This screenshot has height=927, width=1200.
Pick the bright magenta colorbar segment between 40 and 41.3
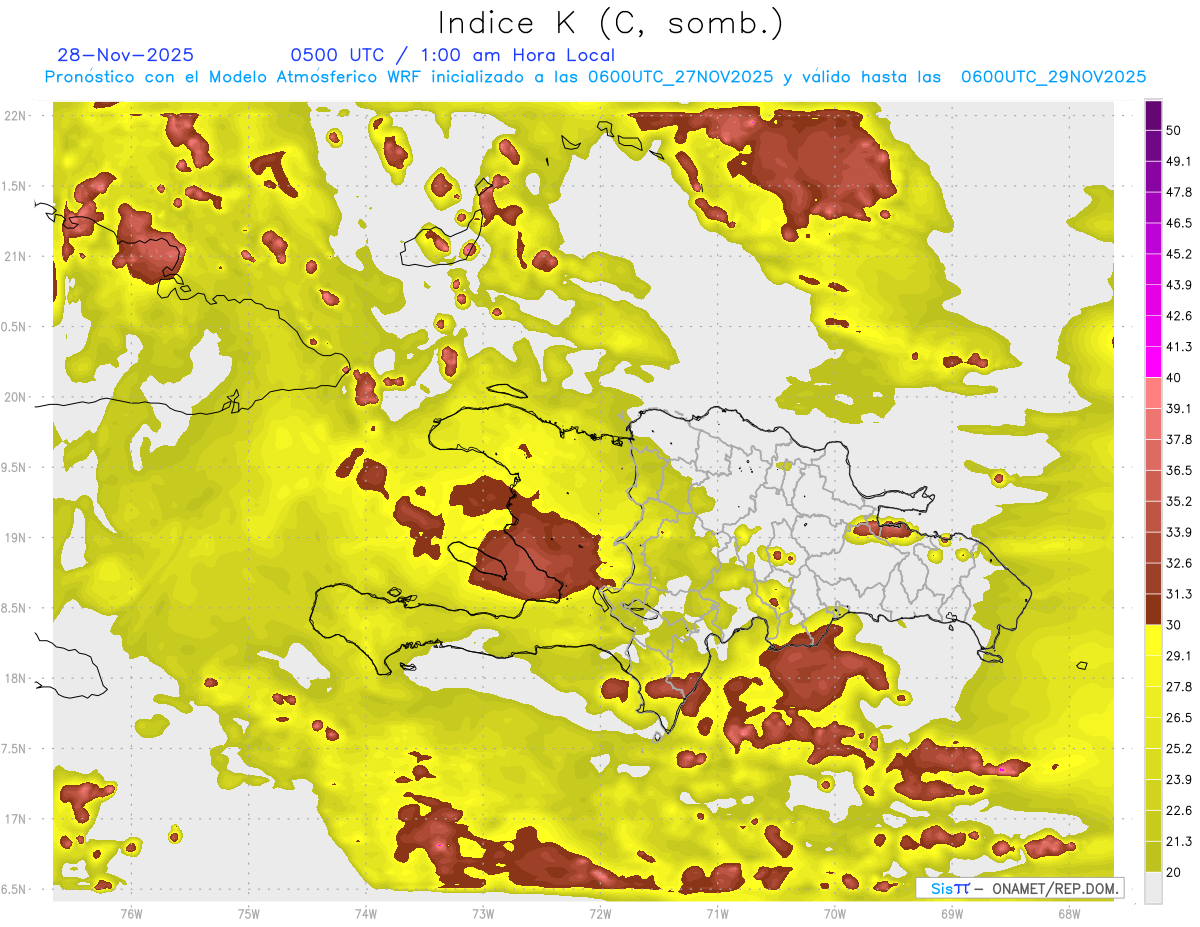click(1153, 361)
